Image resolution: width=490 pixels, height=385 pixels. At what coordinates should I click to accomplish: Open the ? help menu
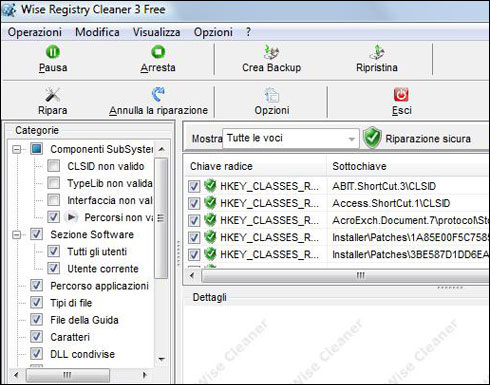(x=248, y=32)
